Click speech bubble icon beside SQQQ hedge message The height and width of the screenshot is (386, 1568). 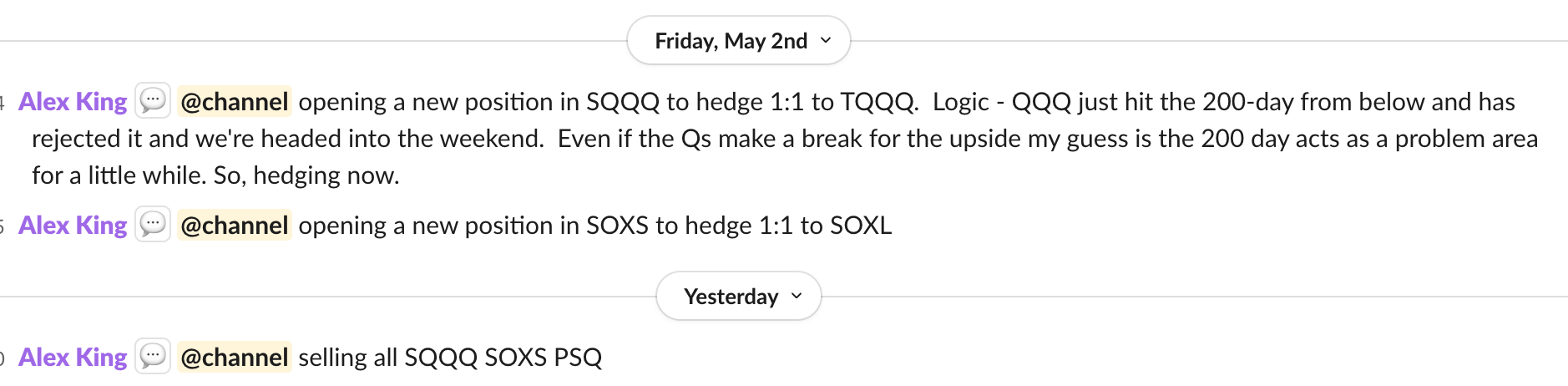pyautogui.click(x=153, y=101)
